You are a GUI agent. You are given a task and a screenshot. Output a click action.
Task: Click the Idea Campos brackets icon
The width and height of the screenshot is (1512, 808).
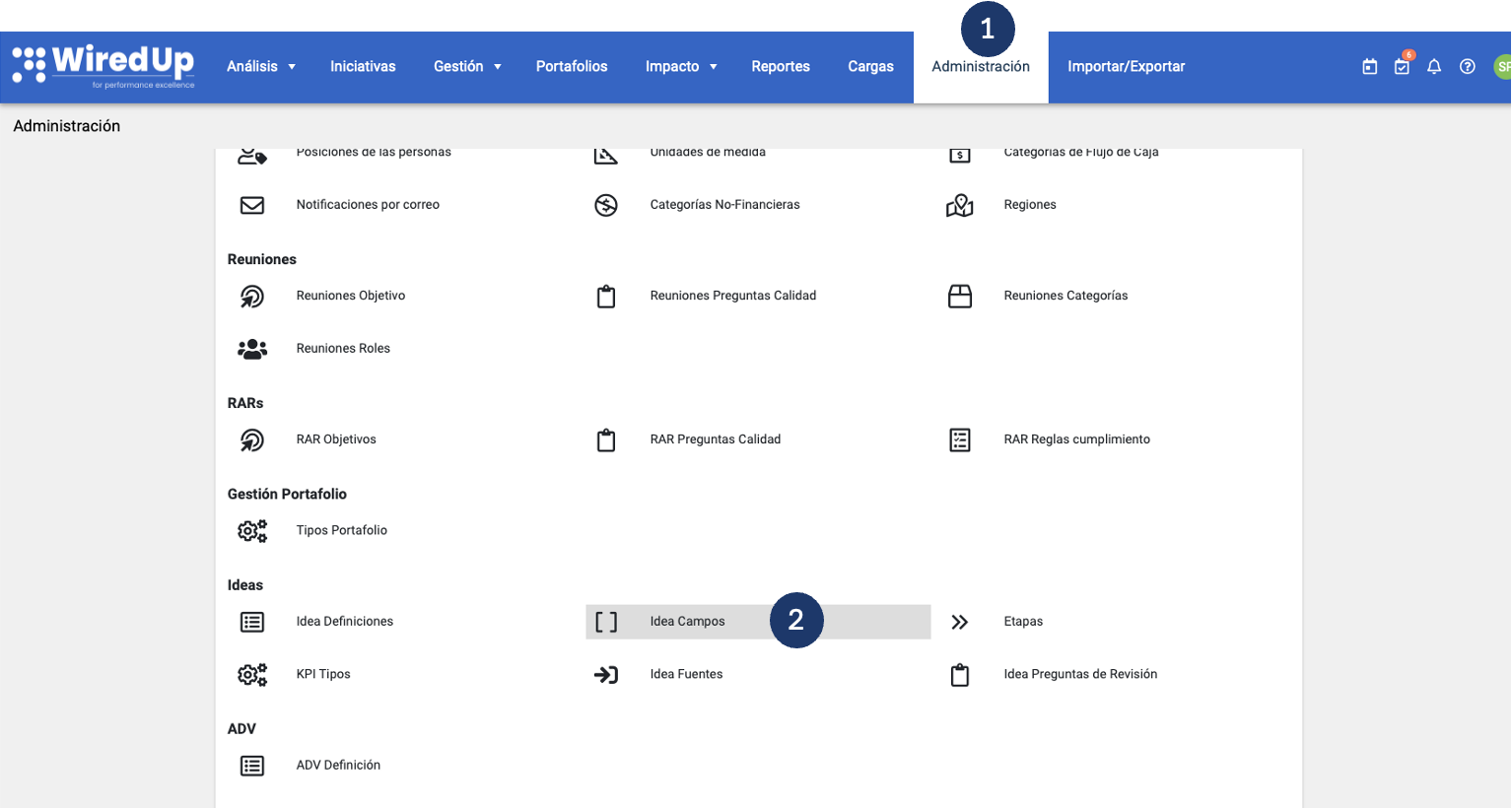(606, 622)
